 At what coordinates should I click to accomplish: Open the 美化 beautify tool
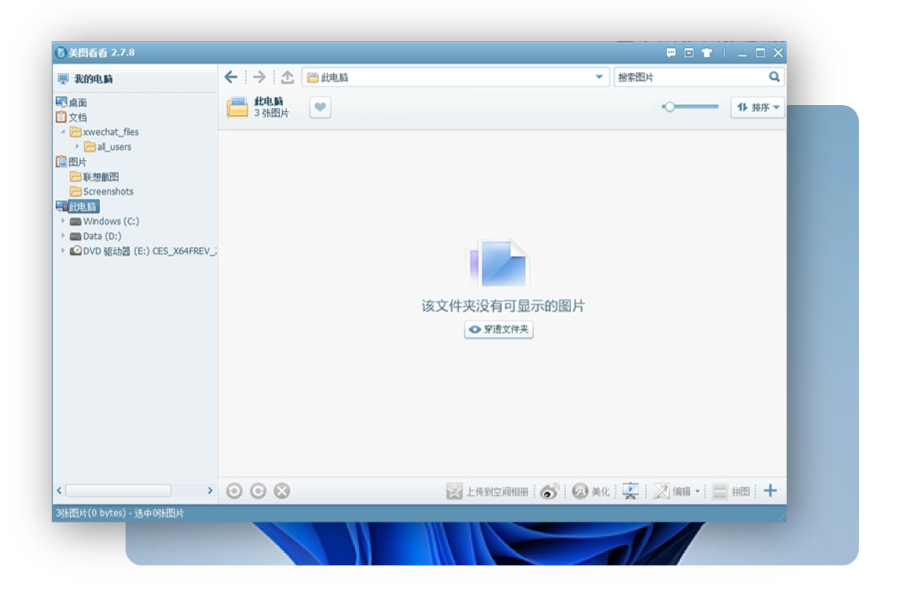point(591,491)
